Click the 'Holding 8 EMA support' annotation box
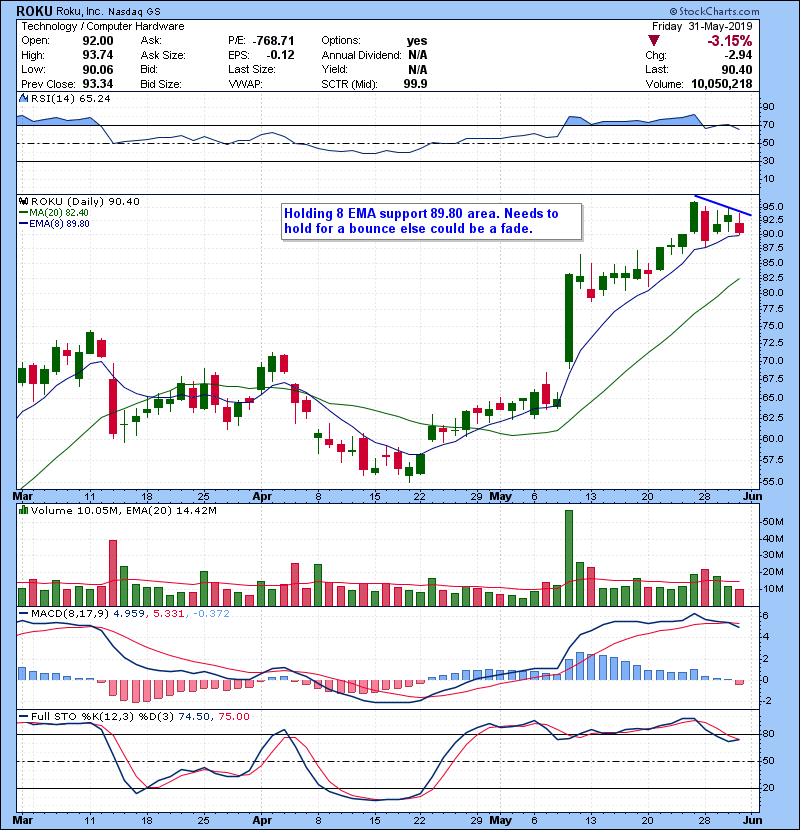 coord(431,221)
